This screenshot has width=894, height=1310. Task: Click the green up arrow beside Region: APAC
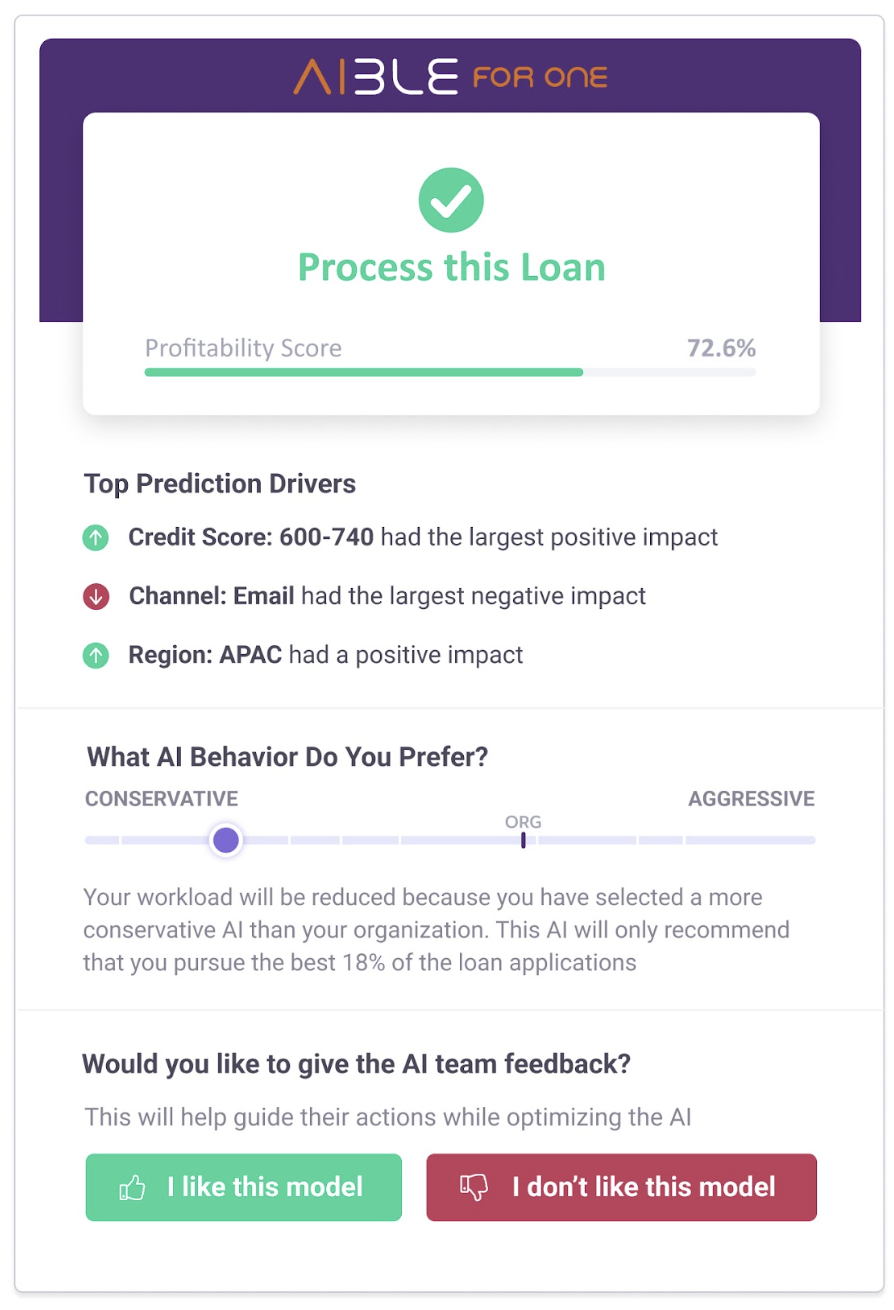95,656
